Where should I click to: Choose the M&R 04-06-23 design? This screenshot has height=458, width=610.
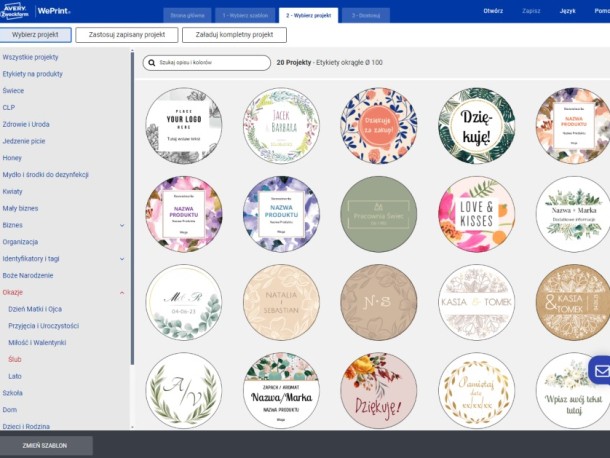pos(184,302)
